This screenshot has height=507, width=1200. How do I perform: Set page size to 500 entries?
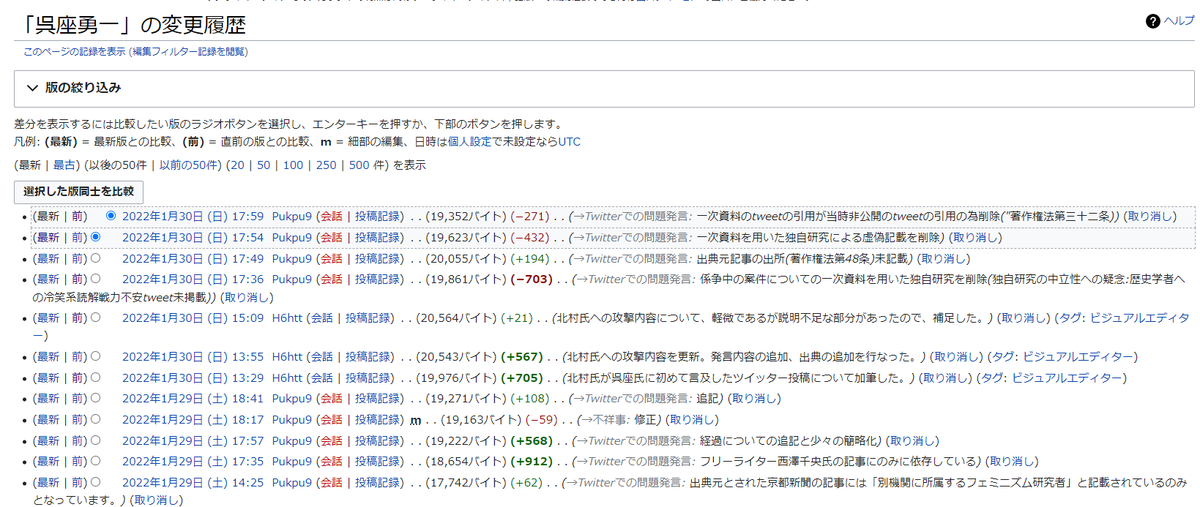pyautogui.click(x=359, y=165)
